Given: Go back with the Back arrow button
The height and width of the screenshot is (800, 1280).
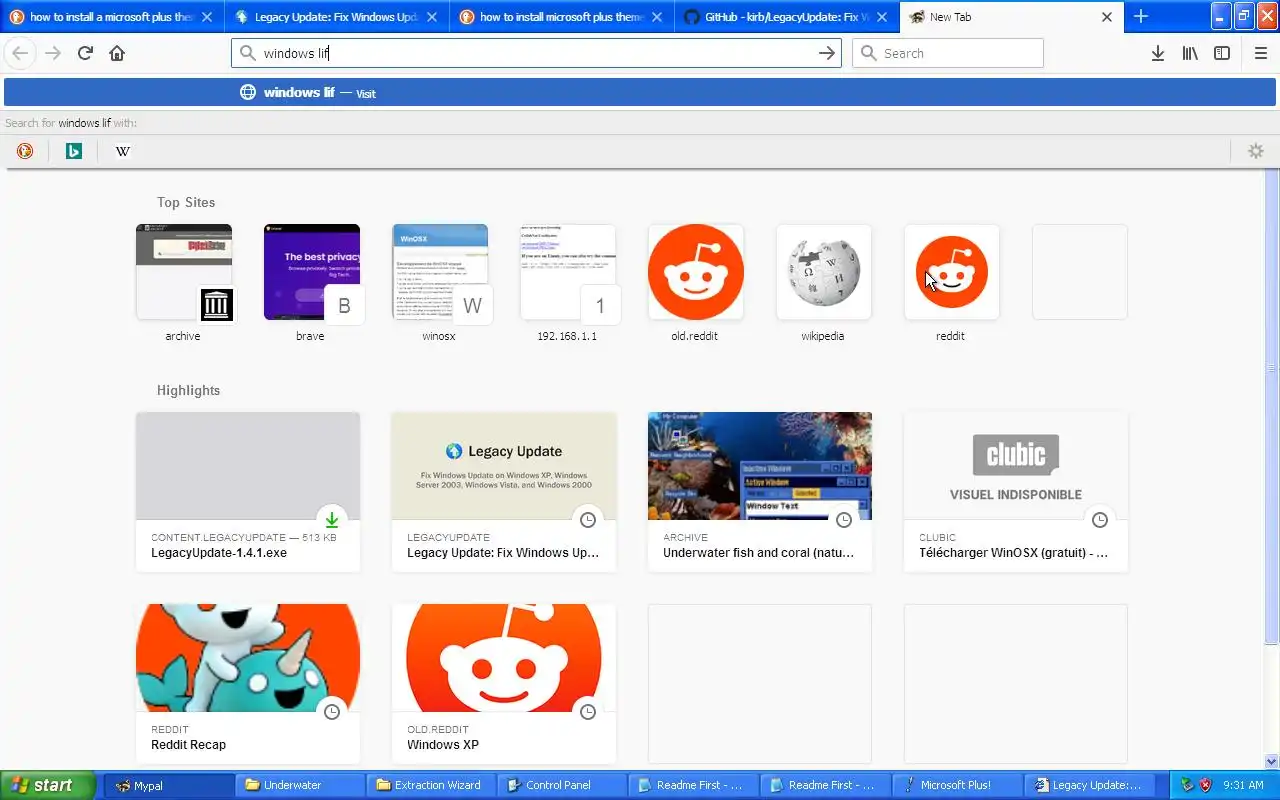Looking at the screenshot, I should [20, 54].
